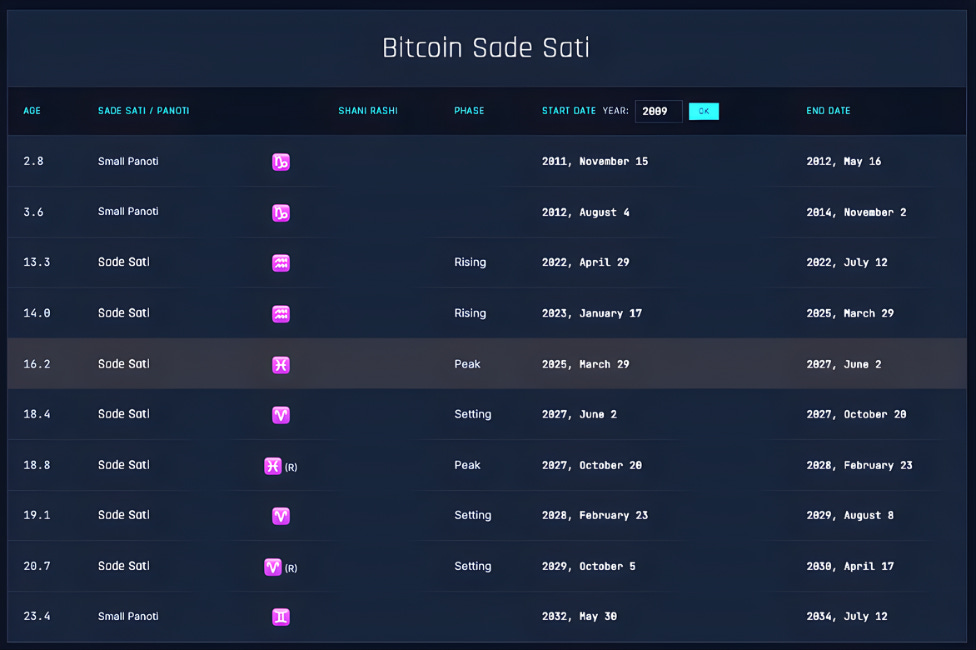Screen dimensions: 976x650
Task: Click start date 2012, August 4
Action: [x=585, y=212]
